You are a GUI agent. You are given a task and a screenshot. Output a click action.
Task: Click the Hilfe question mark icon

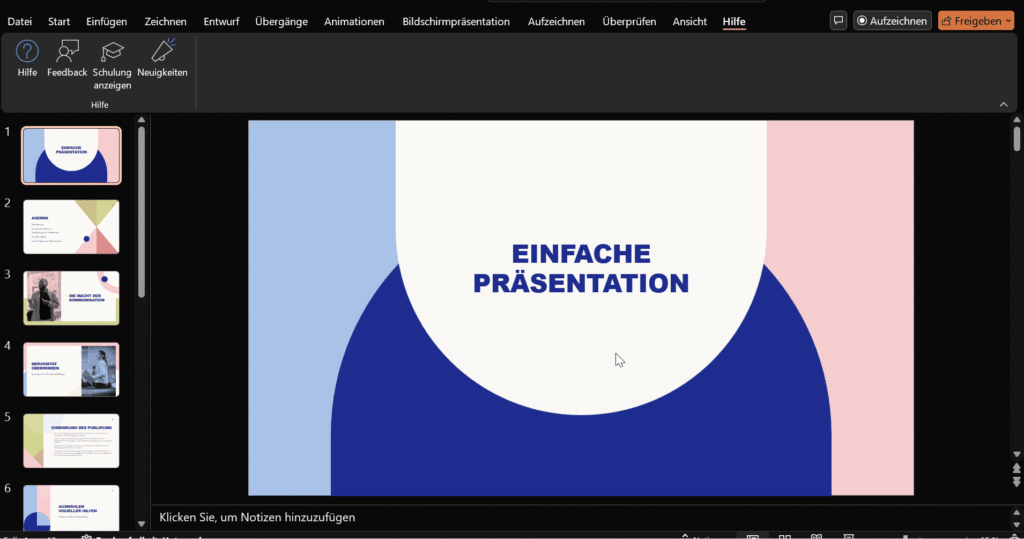click(x=27, y=52)
